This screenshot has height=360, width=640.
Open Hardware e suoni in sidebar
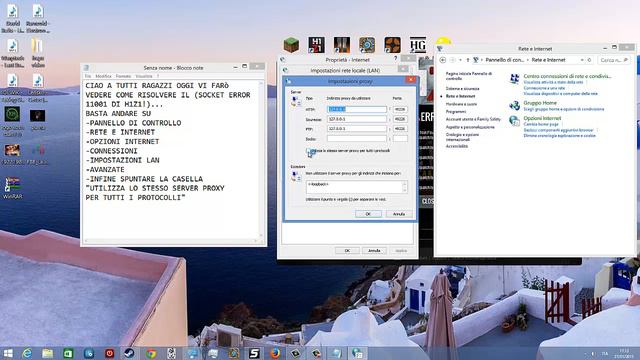(461, 104)
